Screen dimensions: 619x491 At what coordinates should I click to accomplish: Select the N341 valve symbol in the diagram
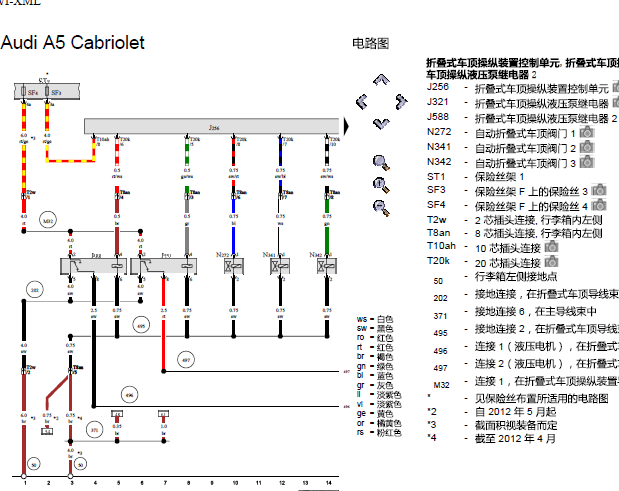click(x=280, y=266)
